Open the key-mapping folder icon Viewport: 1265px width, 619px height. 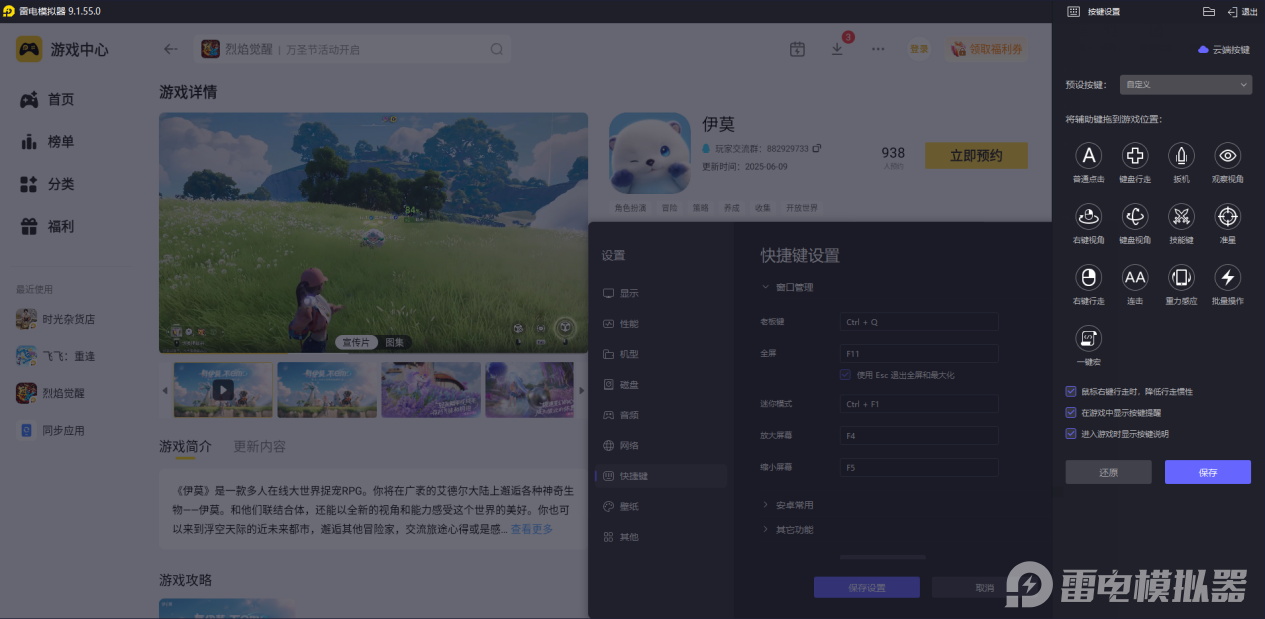1208,11
